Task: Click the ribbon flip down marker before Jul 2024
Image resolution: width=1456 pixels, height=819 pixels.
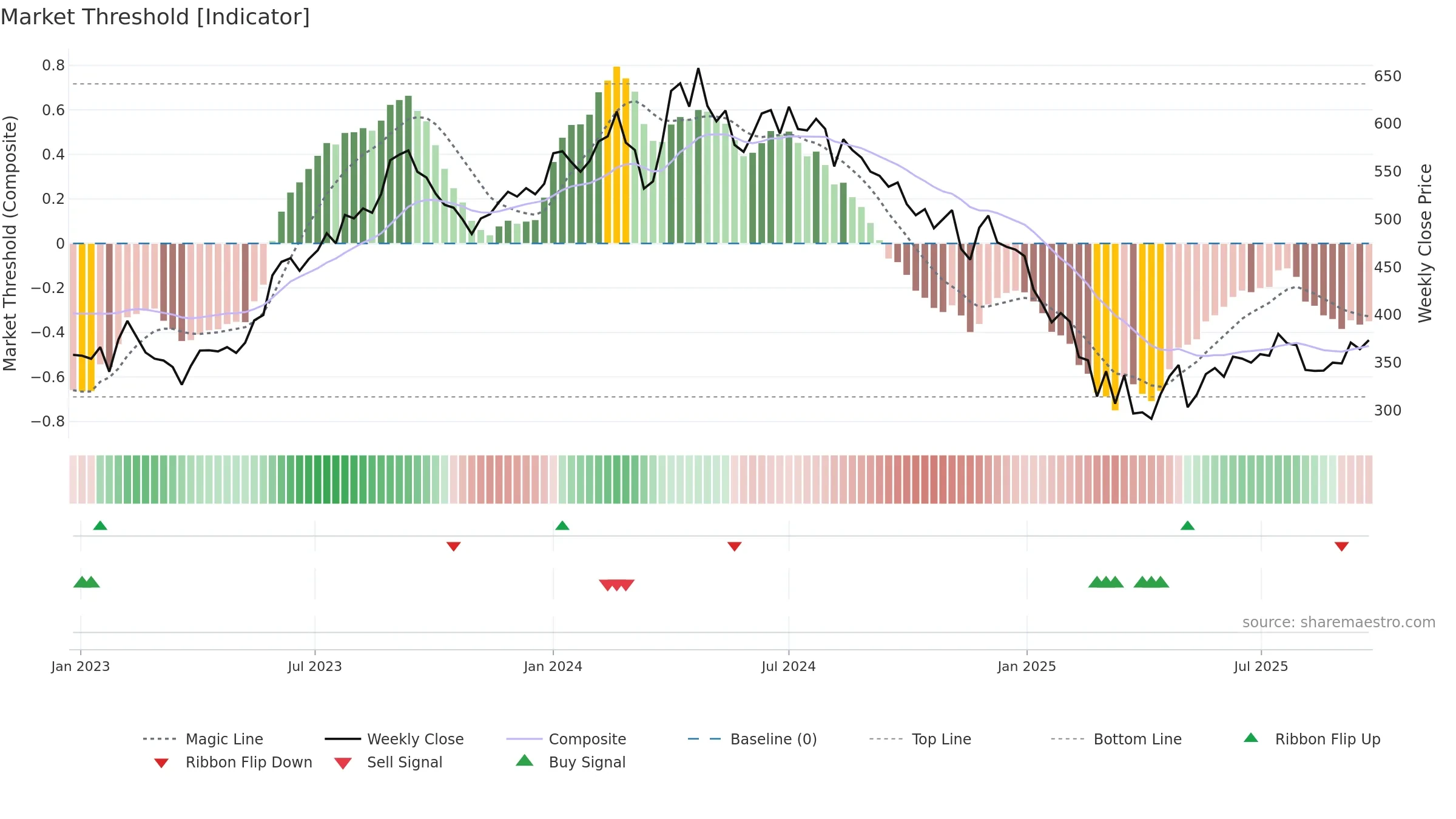Action: click(735, 547)
